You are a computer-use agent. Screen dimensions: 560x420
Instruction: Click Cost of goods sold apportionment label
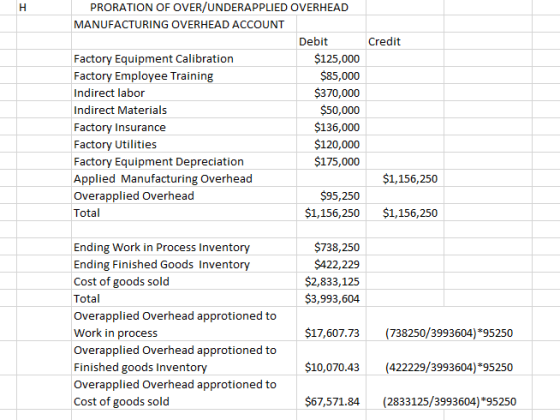(x=175, y=393)
